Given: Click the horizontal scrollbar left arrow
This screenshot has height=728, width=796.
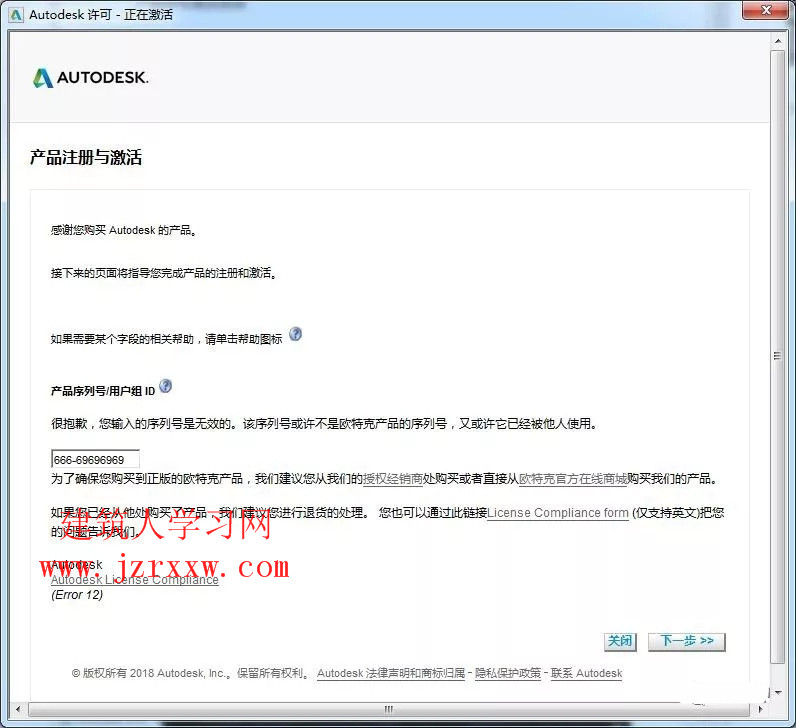Looking at the screenshot, I should (x=19, y=709).
